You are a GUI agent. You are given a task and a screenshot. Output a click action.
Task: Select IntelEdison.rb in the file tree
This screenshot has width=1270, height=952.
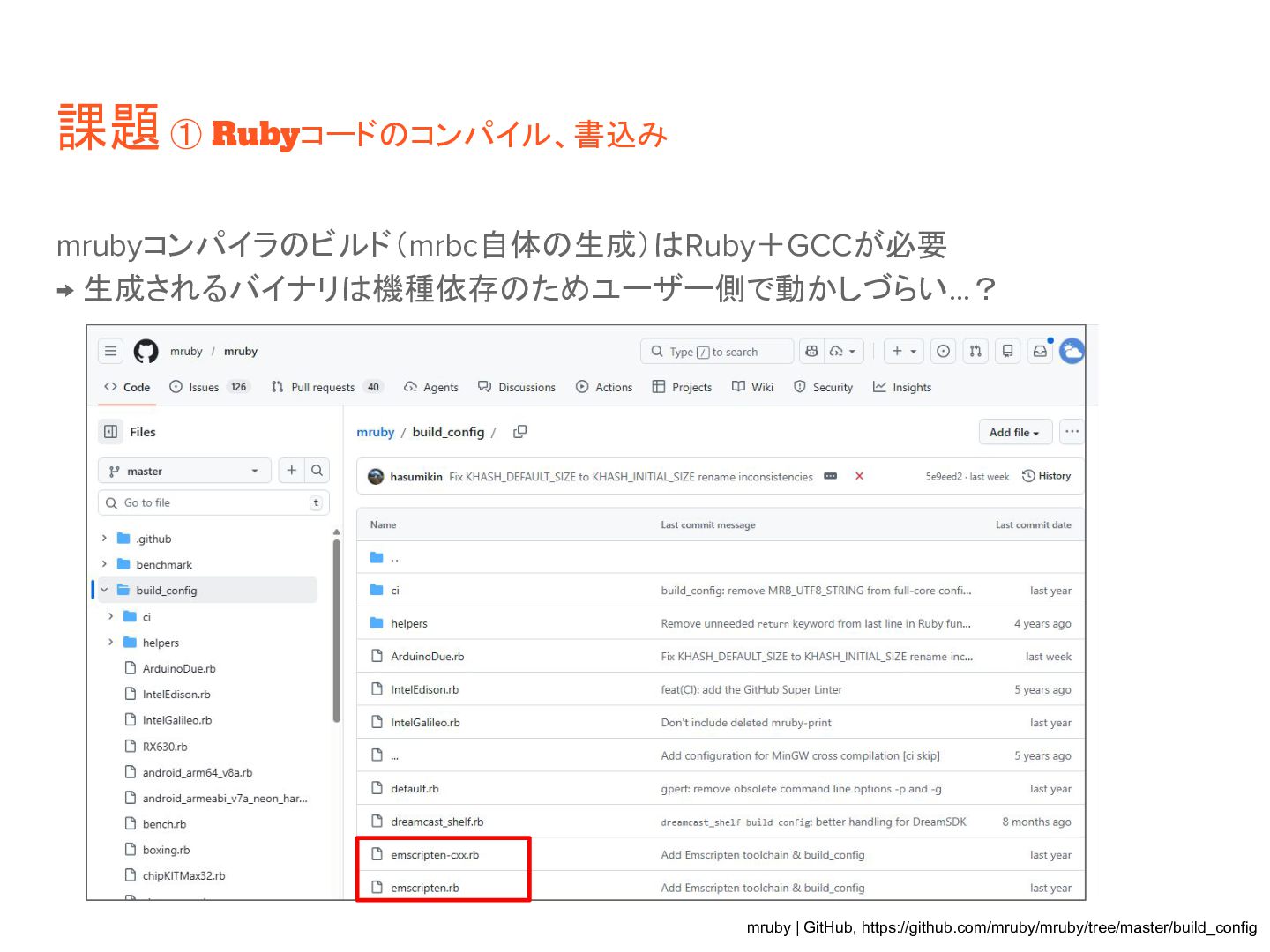(x=176, y=694)
